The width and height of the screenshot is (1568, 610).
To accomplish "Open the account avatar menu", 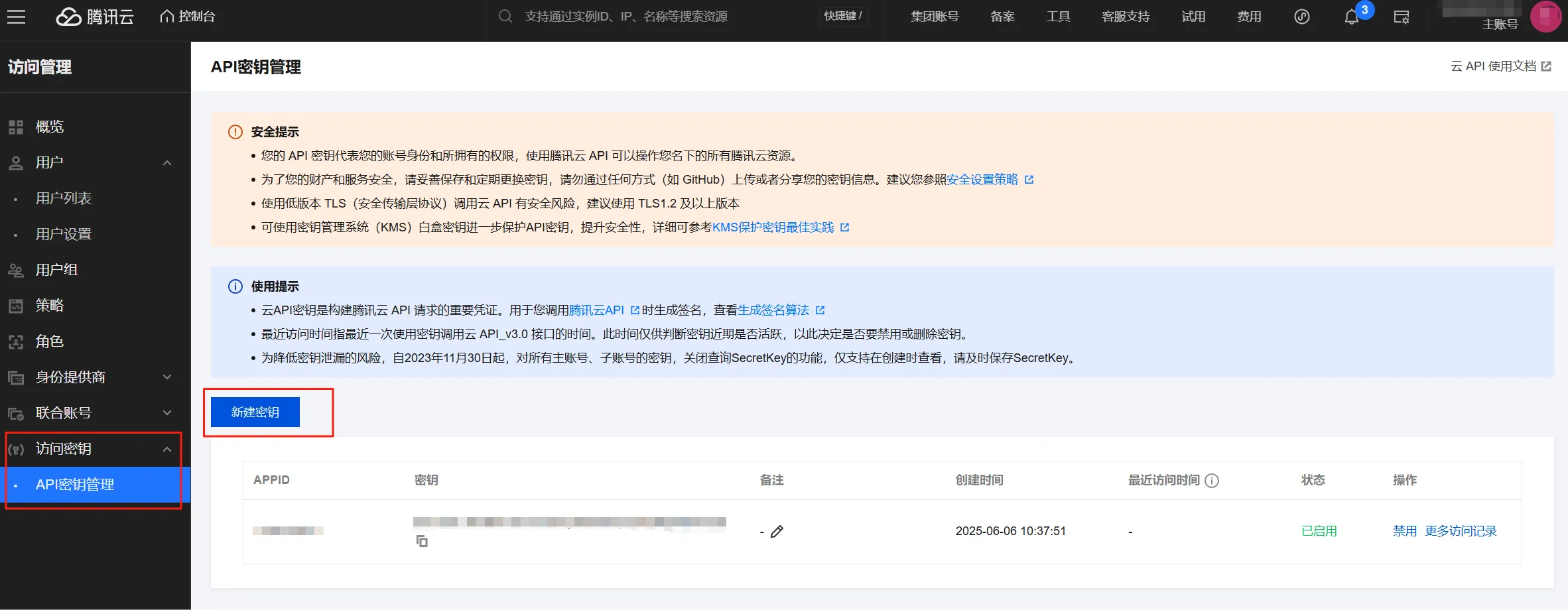I will pos(1546,17).
